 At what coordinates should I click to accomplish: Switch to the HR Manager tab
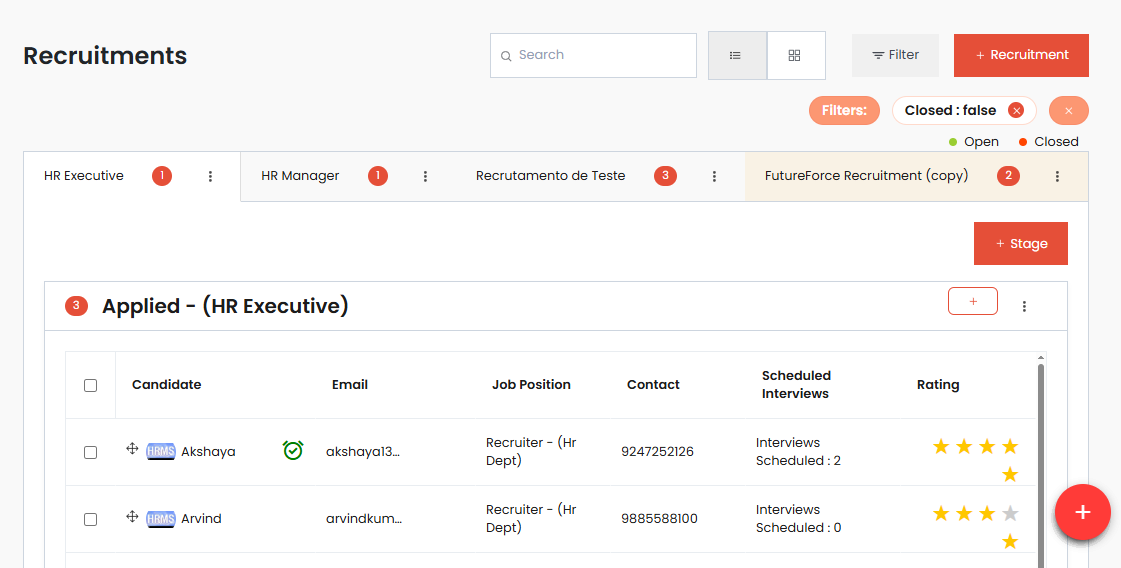pyautogui.click(x=300, y=176)
